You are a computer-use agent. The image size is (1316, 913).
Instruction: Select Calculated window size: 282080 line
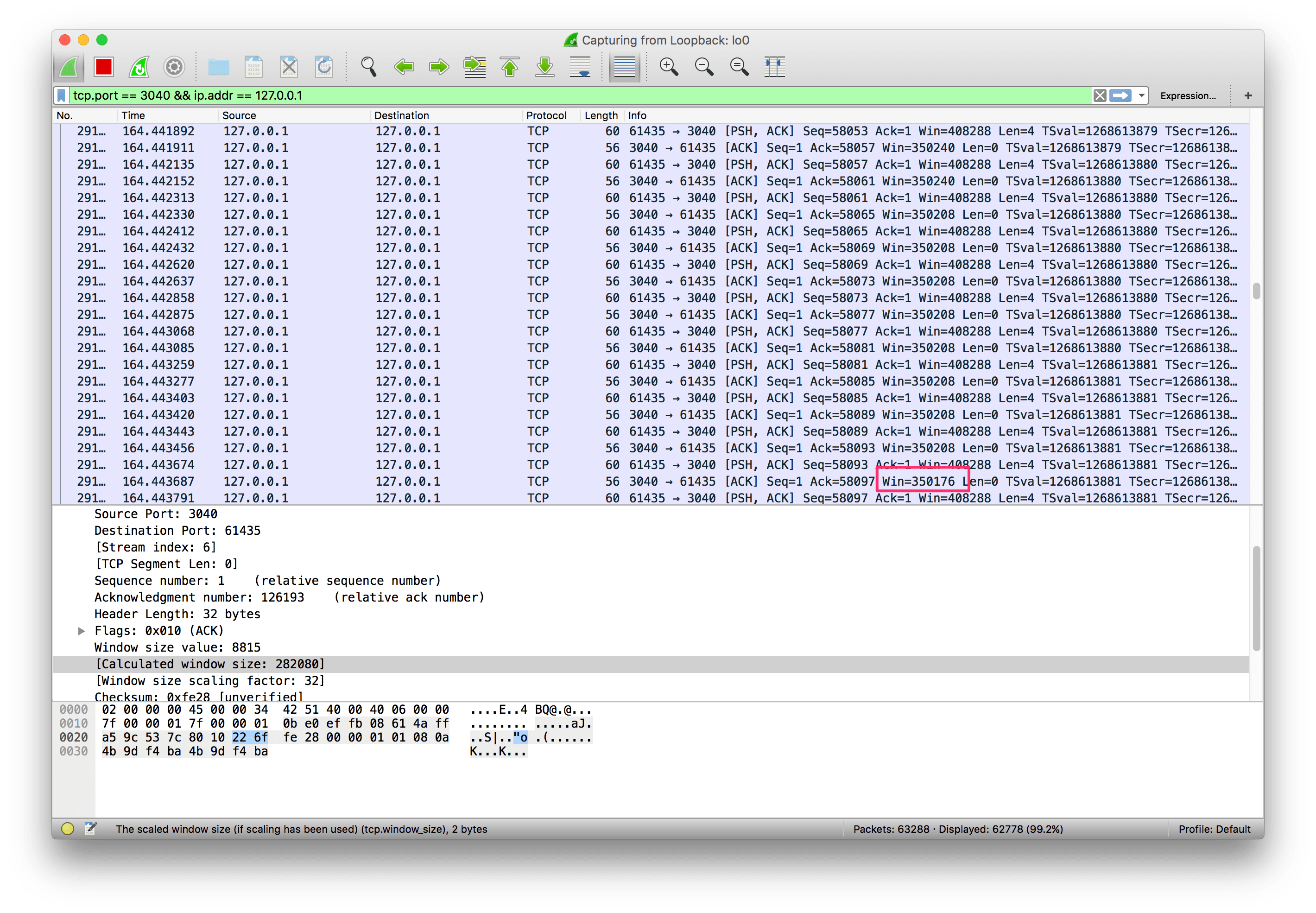coord(651,664)
